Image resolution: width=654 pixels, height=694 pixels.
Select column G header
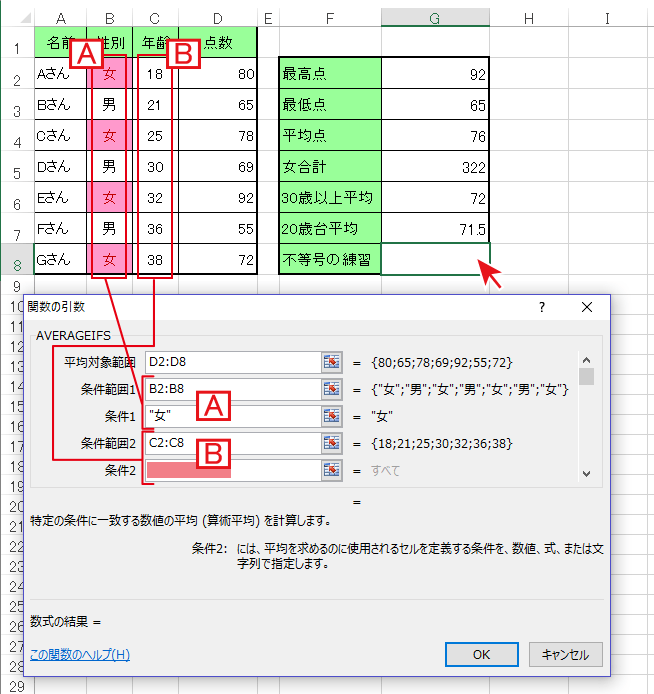435,19
